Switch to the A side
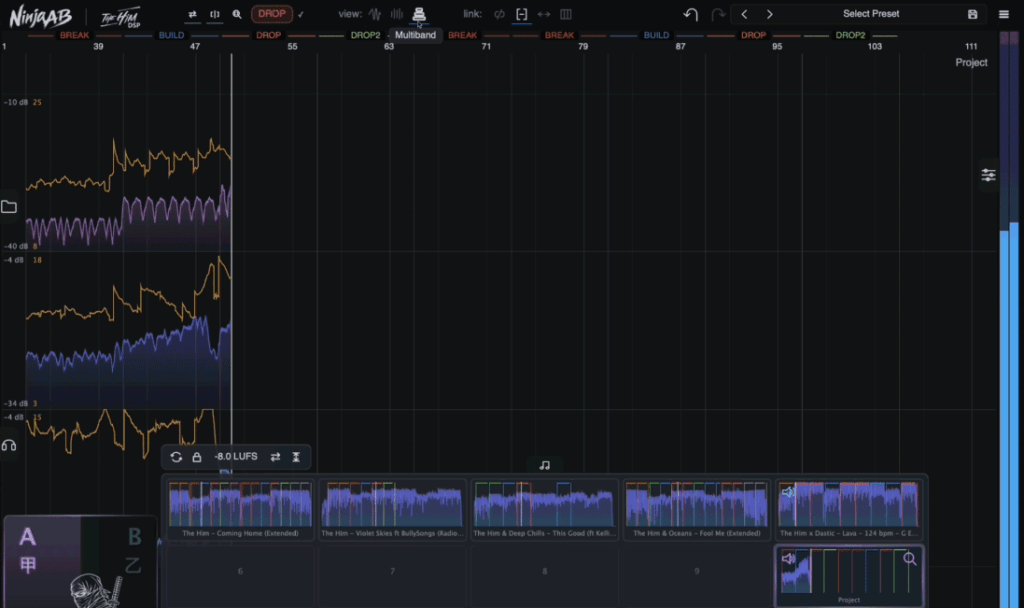 27,537
